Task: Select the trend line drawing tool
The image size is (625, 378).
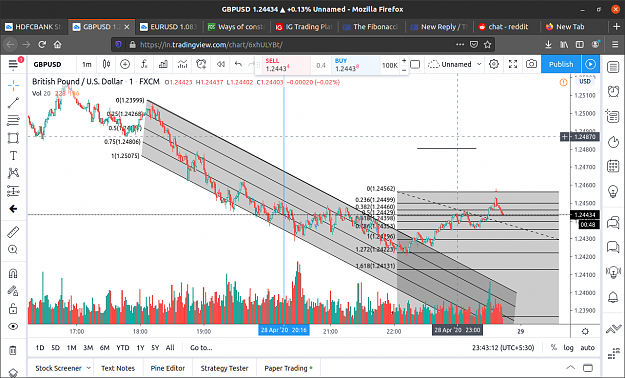Action: (13, 103)
